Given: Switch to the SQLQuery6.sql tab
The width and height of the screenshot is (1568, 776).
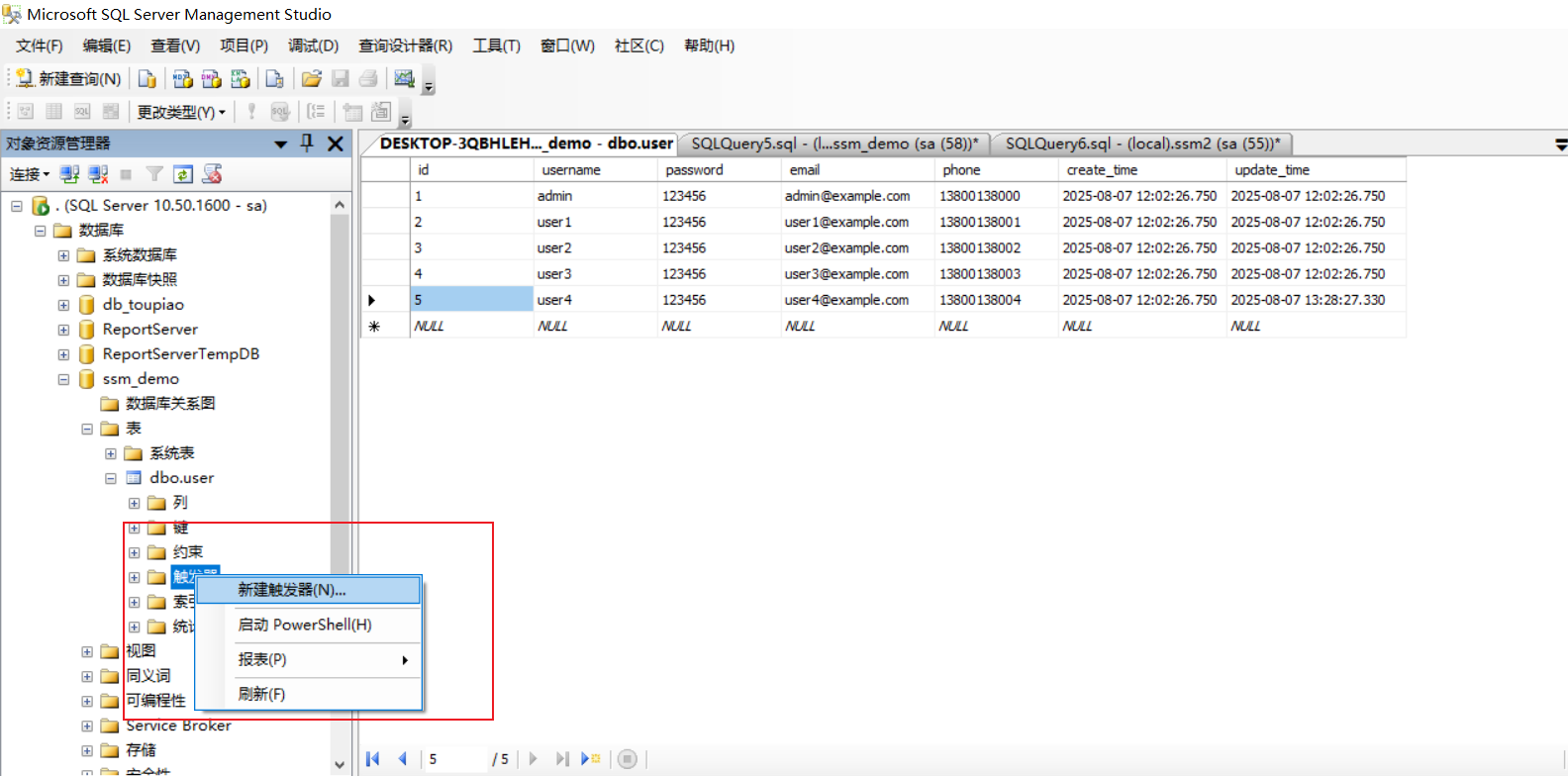Looking at the screenshot, I should (x=1142, y=144).
